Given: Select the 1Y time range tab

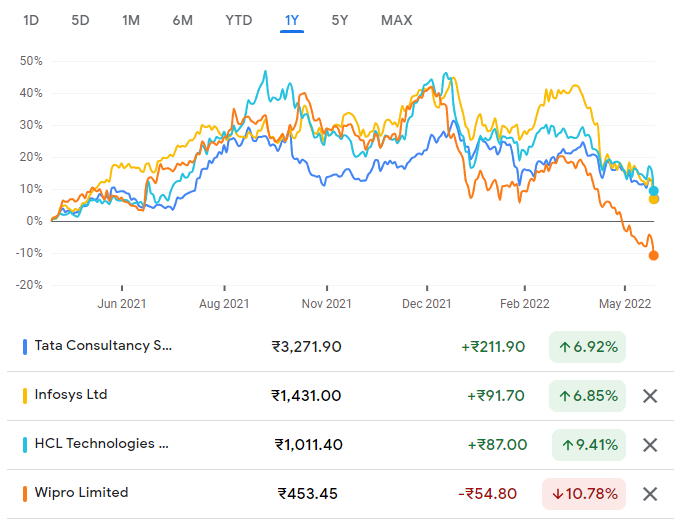Looking at the screenshot, I should coord(292,20).
